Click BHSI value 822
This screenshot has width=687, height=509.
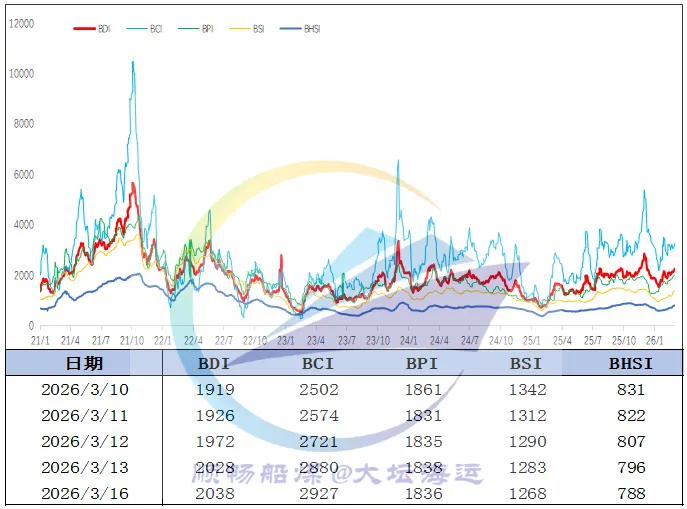pos(631,415)
